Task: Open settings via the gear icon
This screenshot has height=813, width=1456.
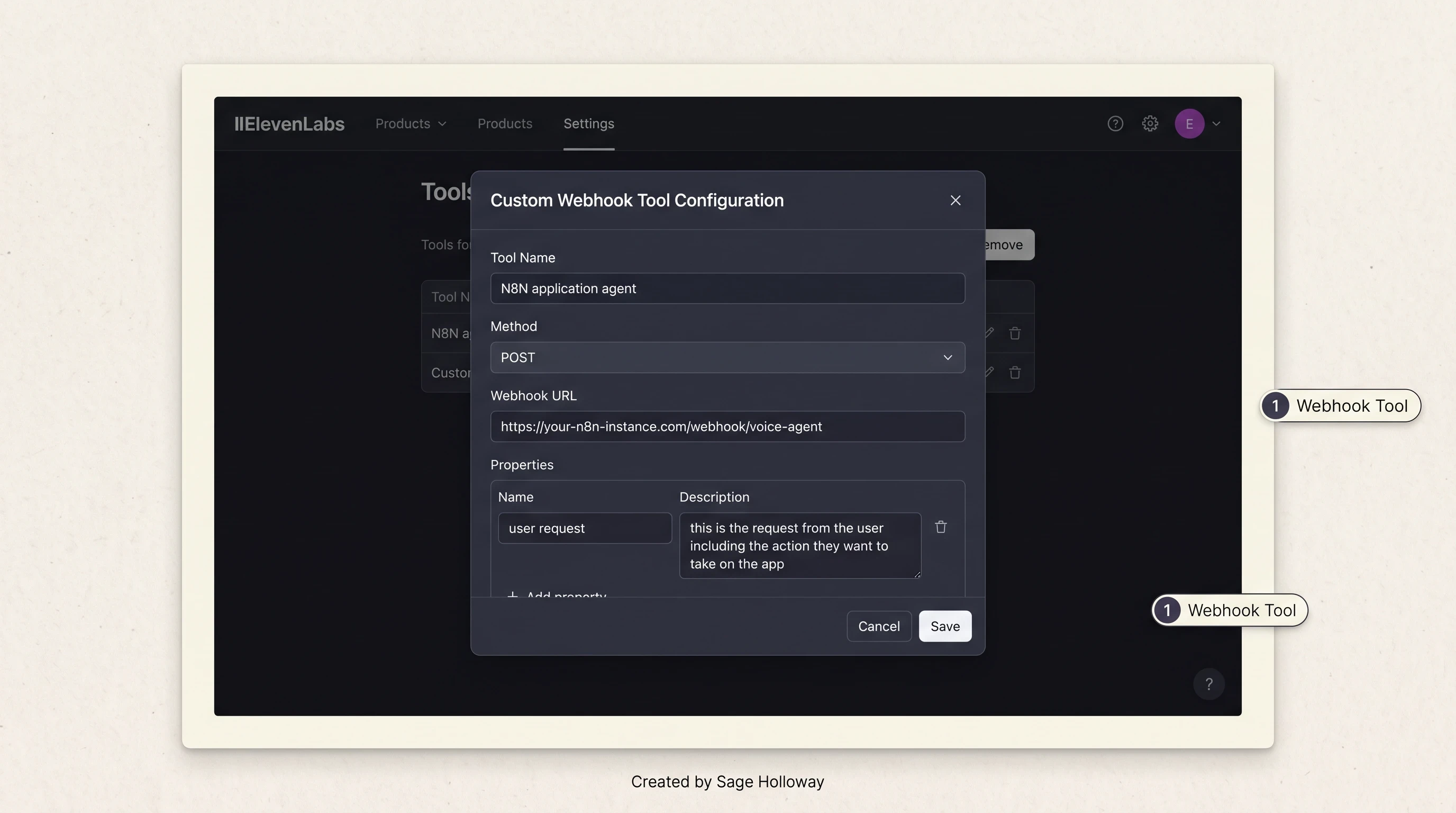Action: tap(1150, 124)
